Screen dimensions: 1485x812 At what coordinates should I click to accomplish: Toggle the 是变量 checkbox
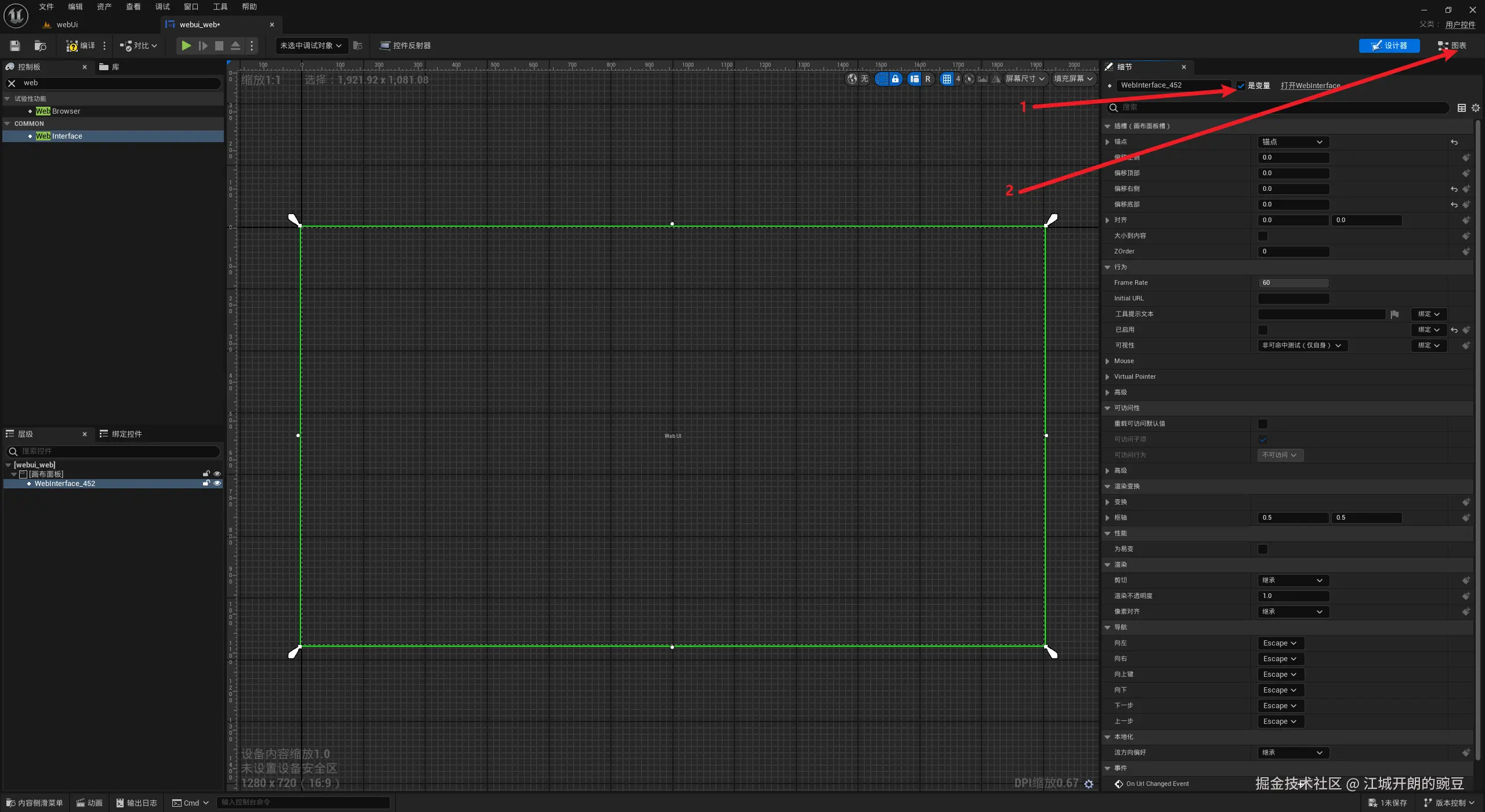[1241, 85]
